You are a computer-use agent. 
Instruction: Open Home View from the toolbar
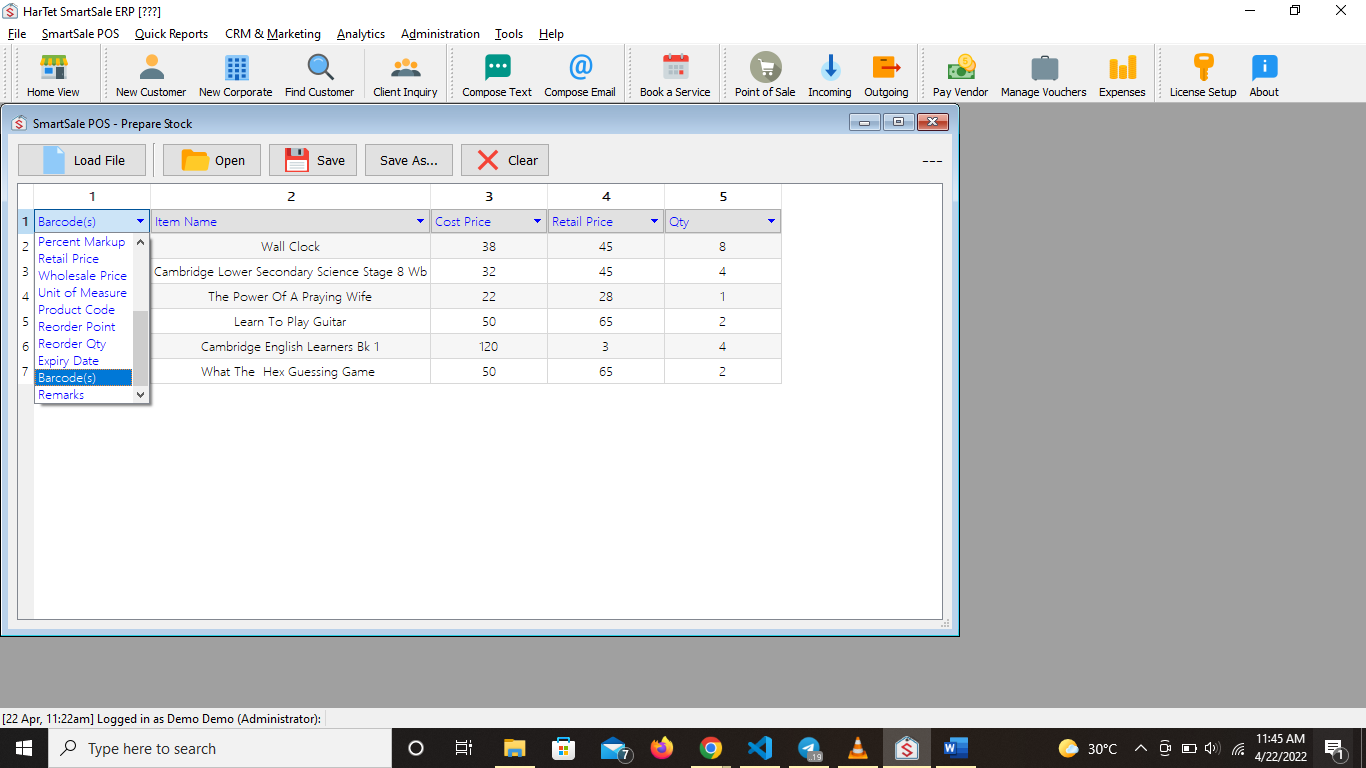(53, 75)
